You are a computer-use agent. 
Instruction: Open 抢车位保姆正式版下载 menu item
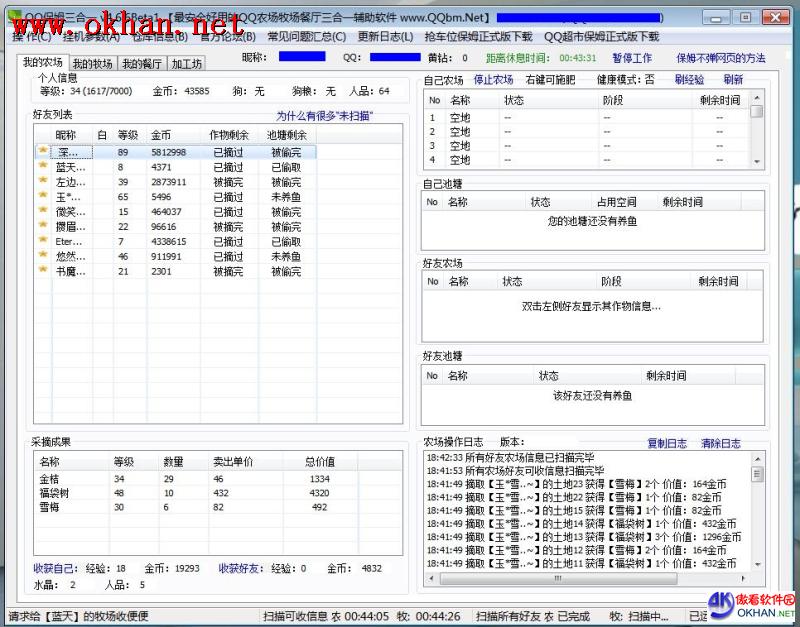click(478, 37)
